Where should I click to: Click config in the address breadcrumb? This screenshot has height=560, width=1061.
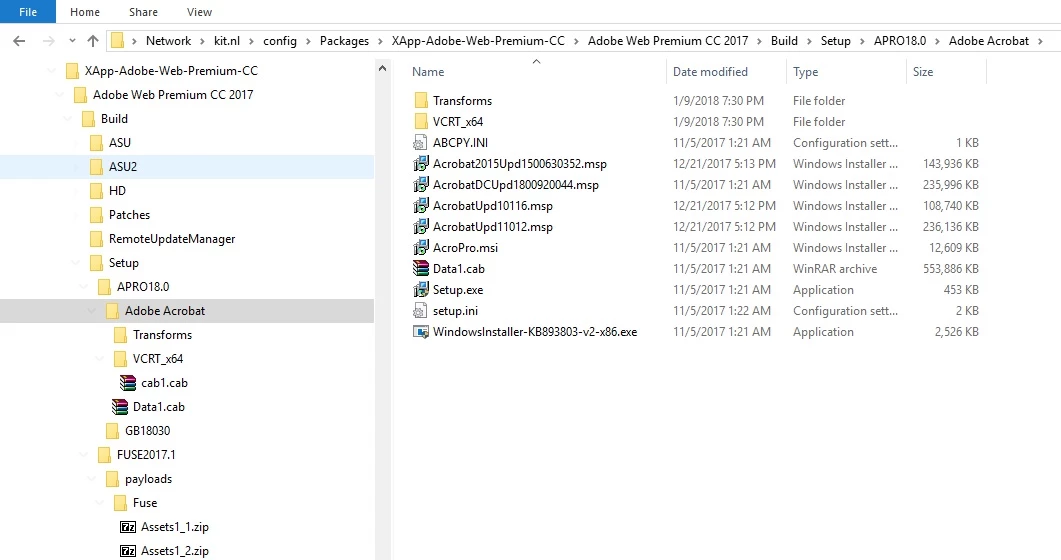tap(279, 41)
